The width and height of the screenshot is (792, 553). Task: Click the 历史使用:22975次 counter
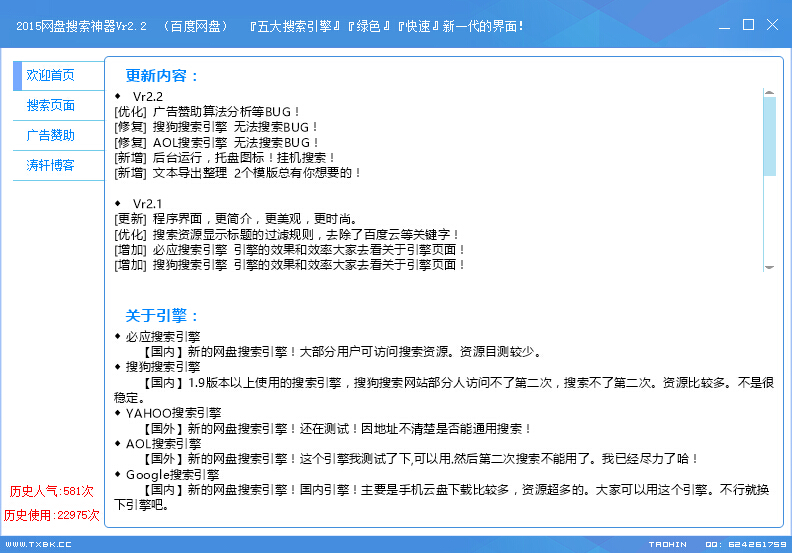[x=52, y=515]
